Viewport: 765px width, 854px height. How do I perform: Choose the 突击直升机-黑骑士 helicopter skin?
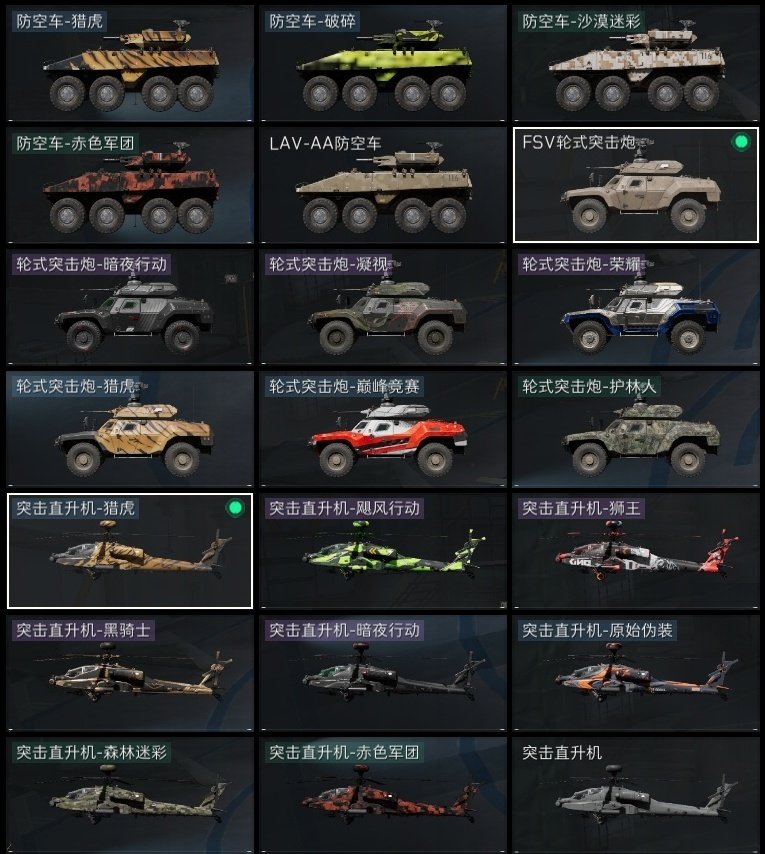coord(130,673)
